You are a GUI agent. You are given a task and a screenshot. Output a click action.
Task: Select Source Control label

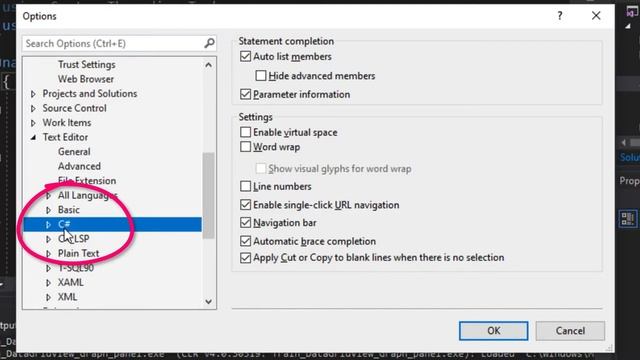[74, 108]
